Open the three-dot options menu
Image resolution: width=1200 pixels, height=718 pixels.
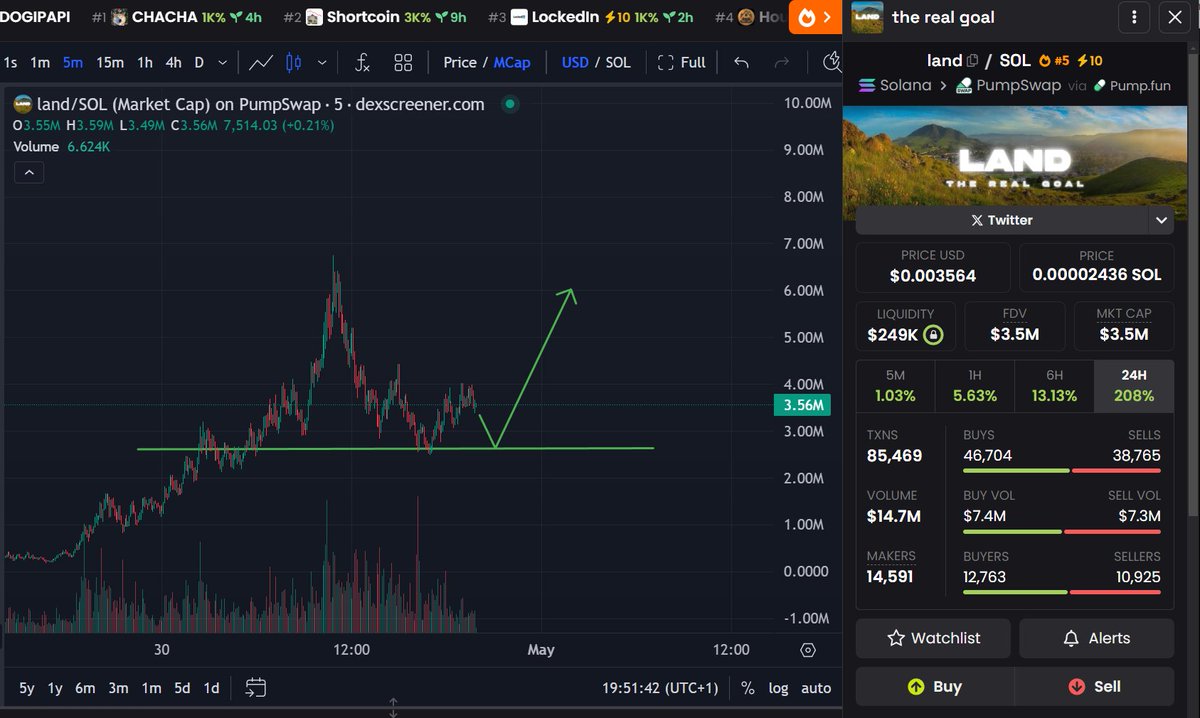click(x=1133, y=17)
